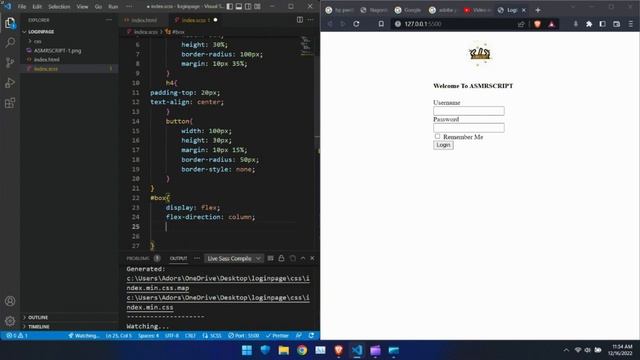Expand the css folder
The width and height of the screenshot is (640, 360).
point(38,41)
